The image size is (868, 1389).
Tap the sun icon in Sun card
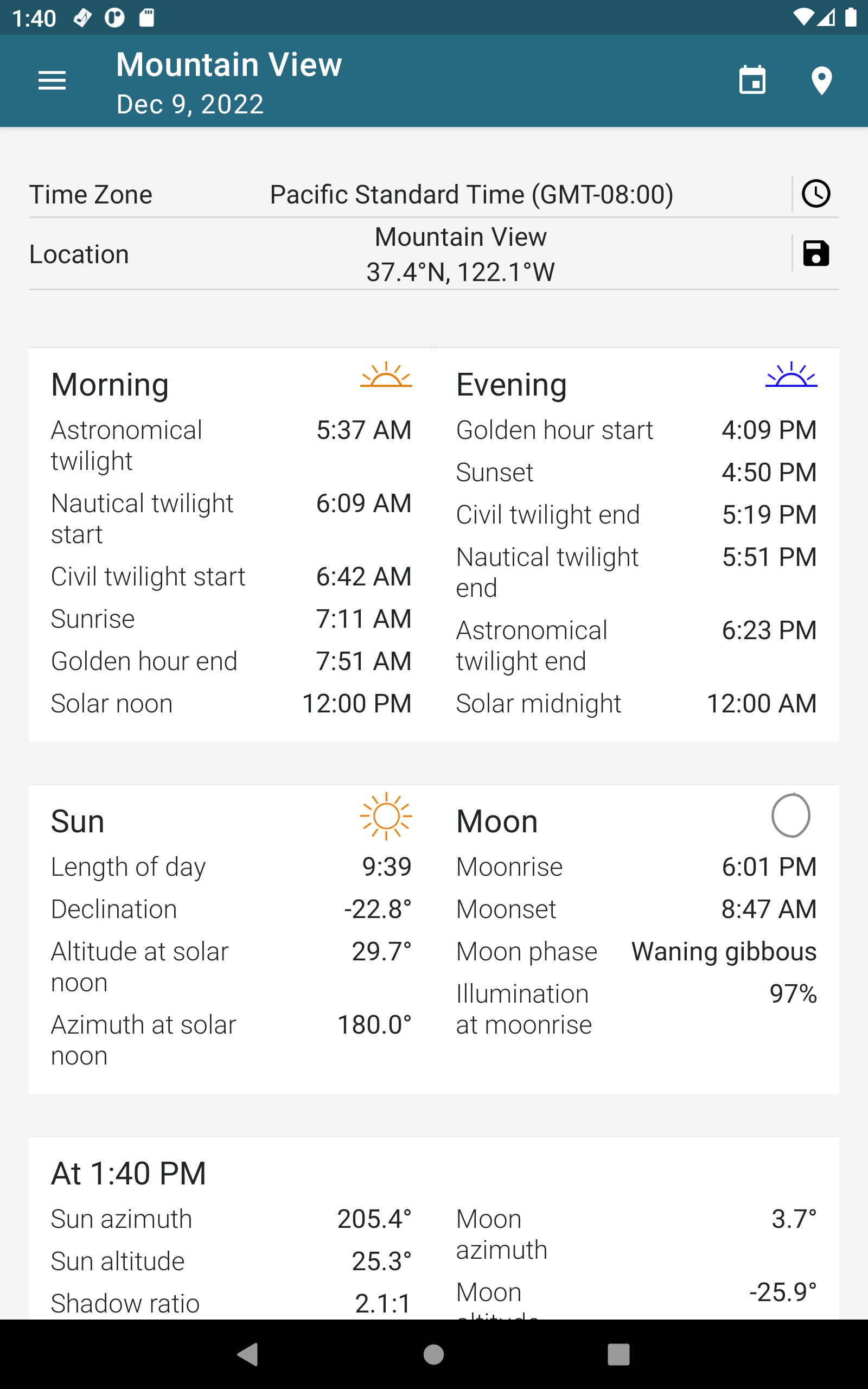(x=386, y=815)
